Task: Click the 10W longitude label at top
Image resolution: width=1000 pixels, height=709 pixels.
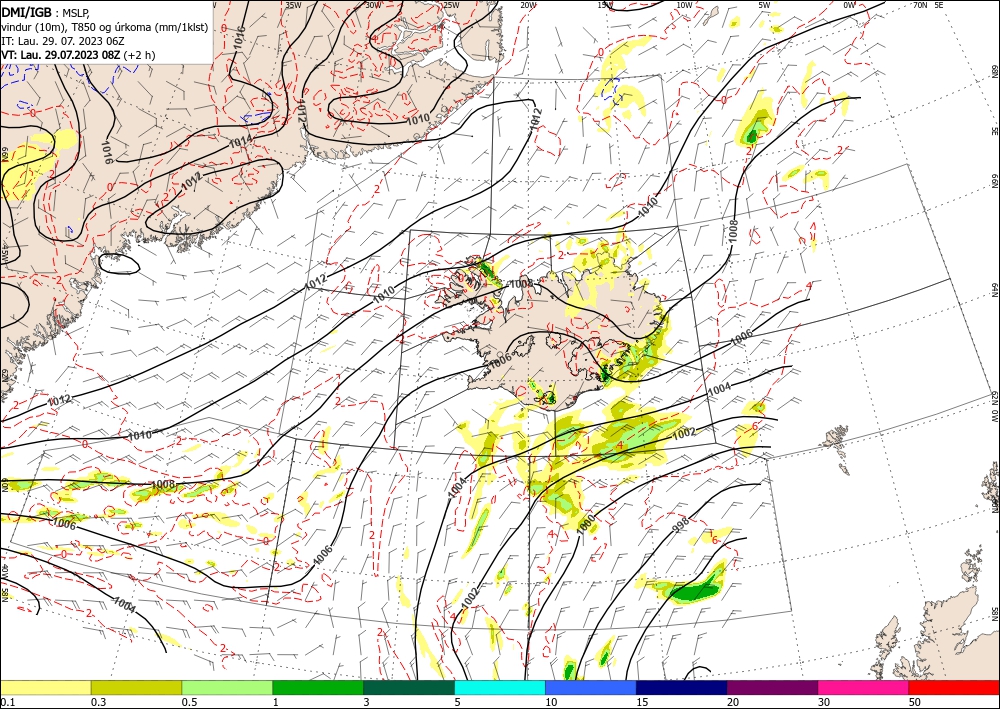Action: tap(684, 4)
